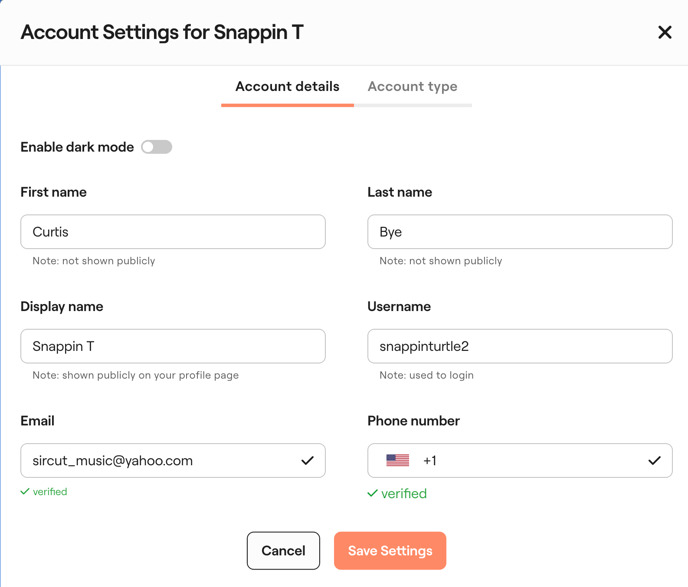Open the US flag country selector
This screenshot has height=587, width=688.
click(x=398, y=461)
